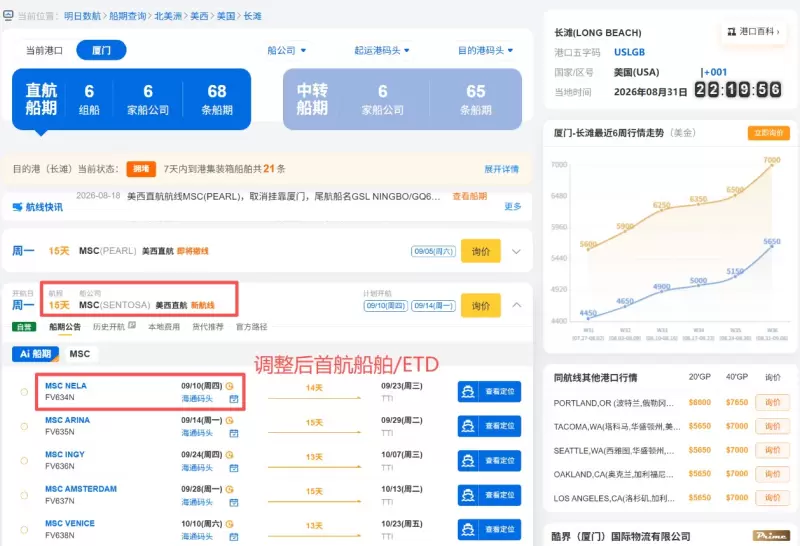This screenshot has width=800, height=546.
Task: Select the MSC AMSTERDAM voyage radio button
Action: click(x=24, y=495)
